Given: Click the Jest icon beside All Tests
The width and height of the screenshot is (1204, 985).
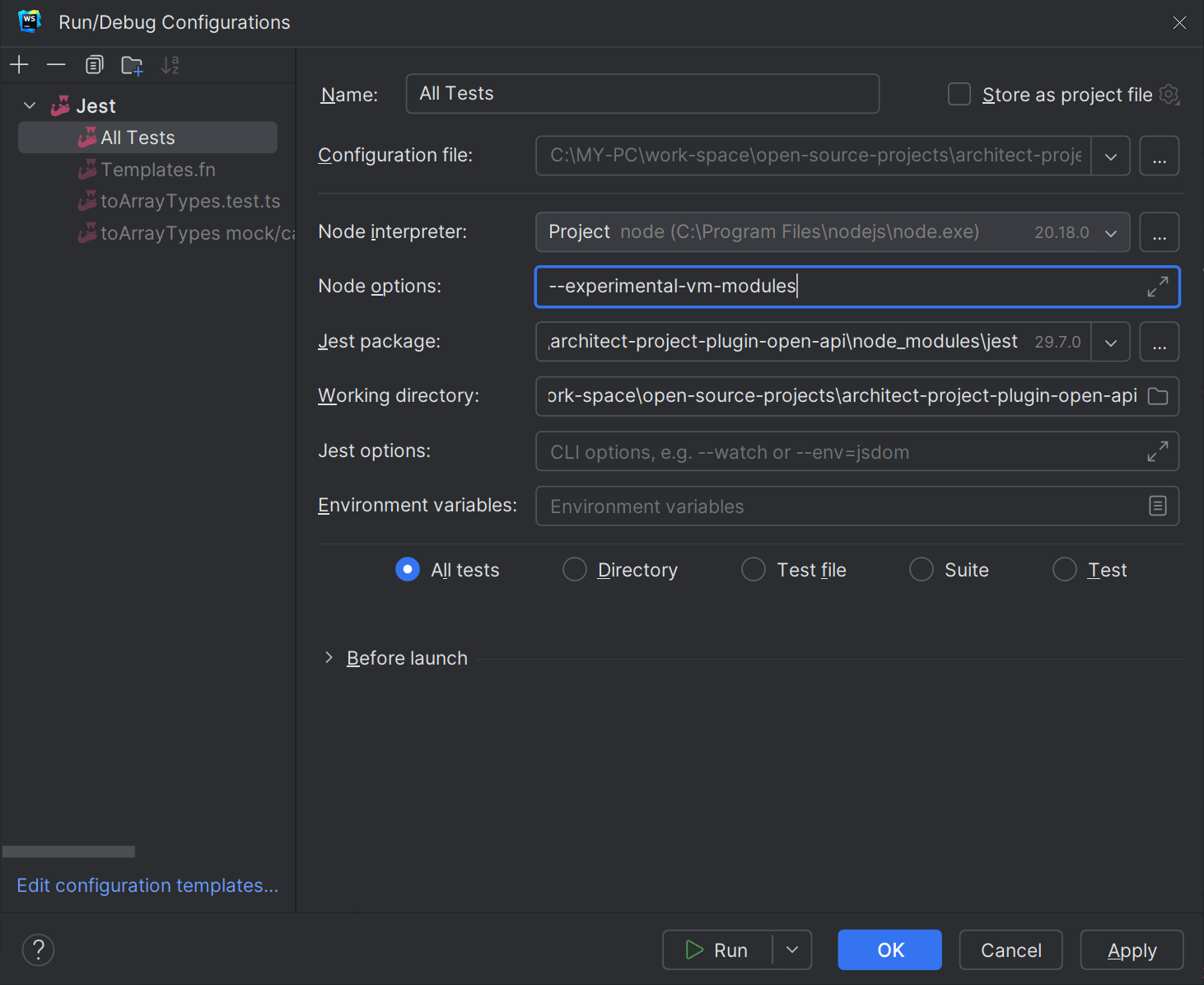Looking at the screenshot, I should 87,138.
